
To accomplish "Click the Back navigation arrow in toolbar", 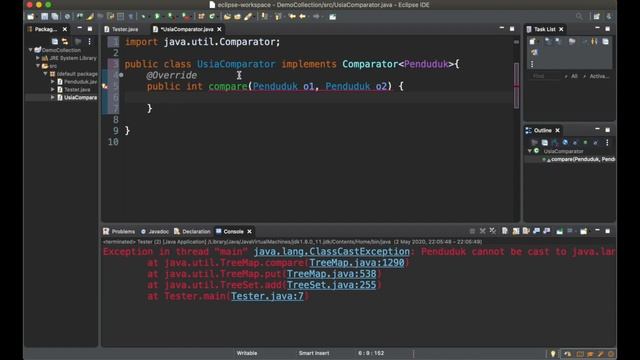I will coord(302,17).
